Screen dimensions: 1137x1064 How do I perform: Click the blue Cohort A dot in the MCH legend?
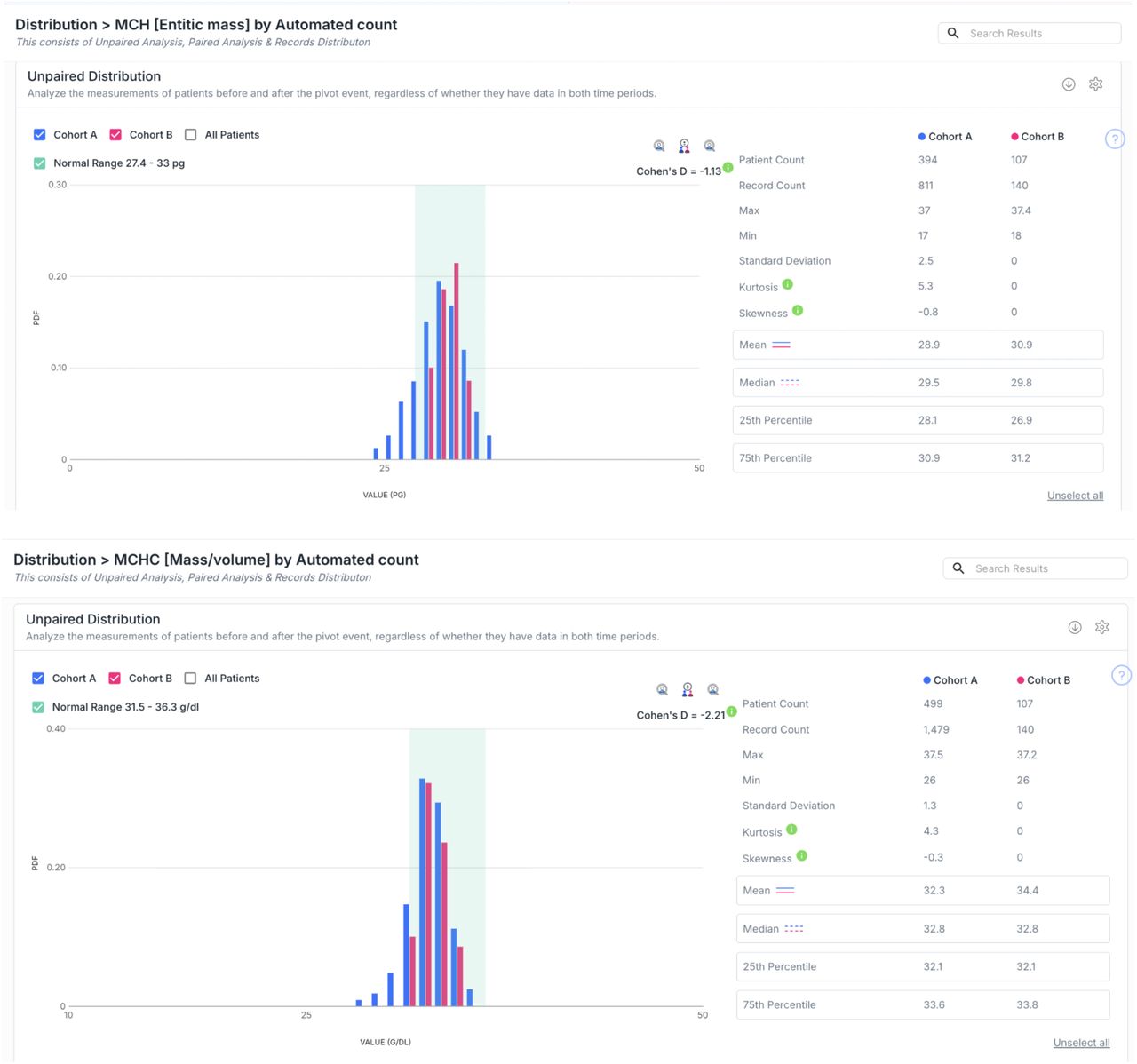coord(922,137)
